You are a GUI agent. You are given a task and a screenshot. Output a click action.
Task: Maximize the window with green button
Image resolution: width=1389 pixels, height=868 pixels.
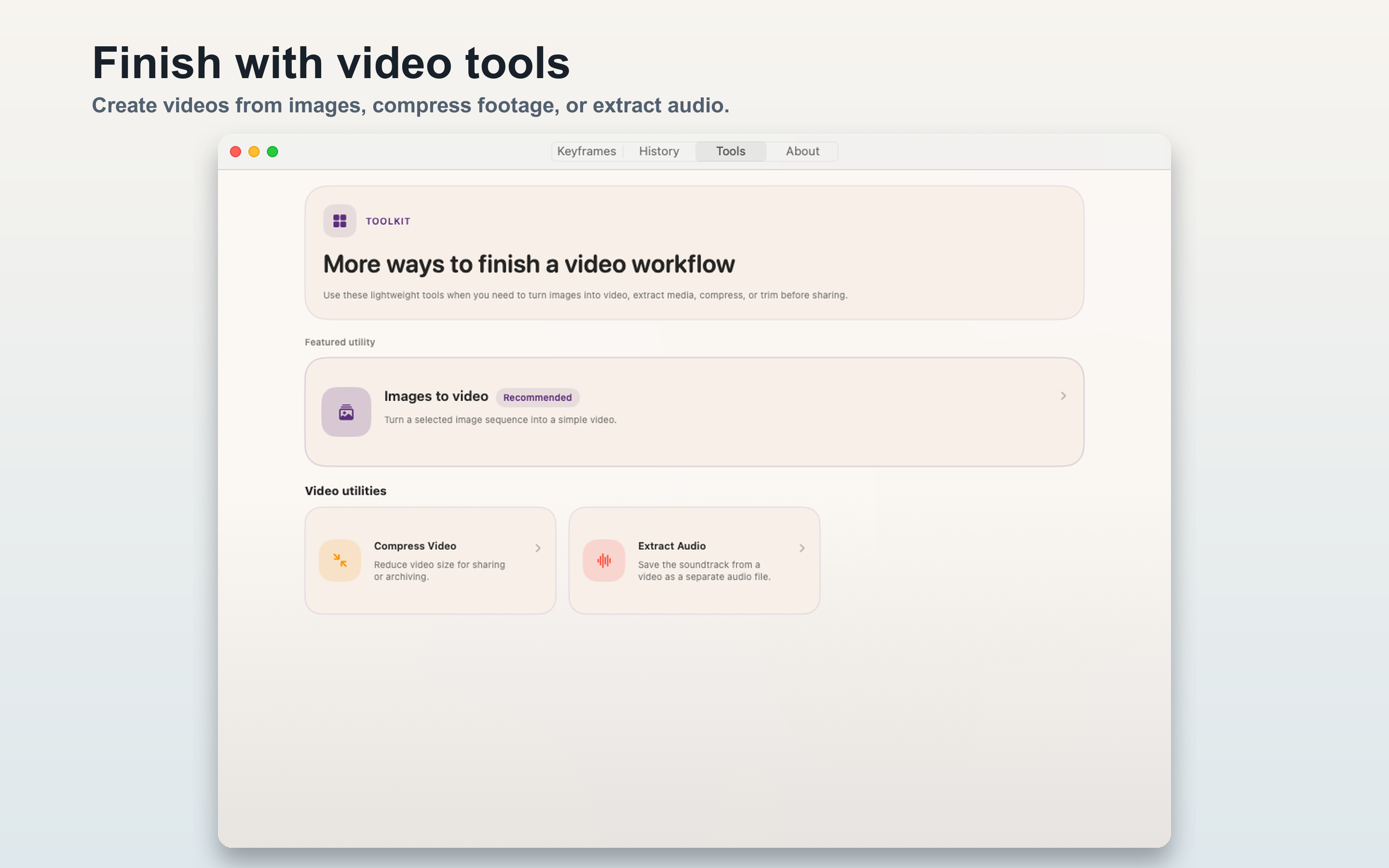click(272, 151)
